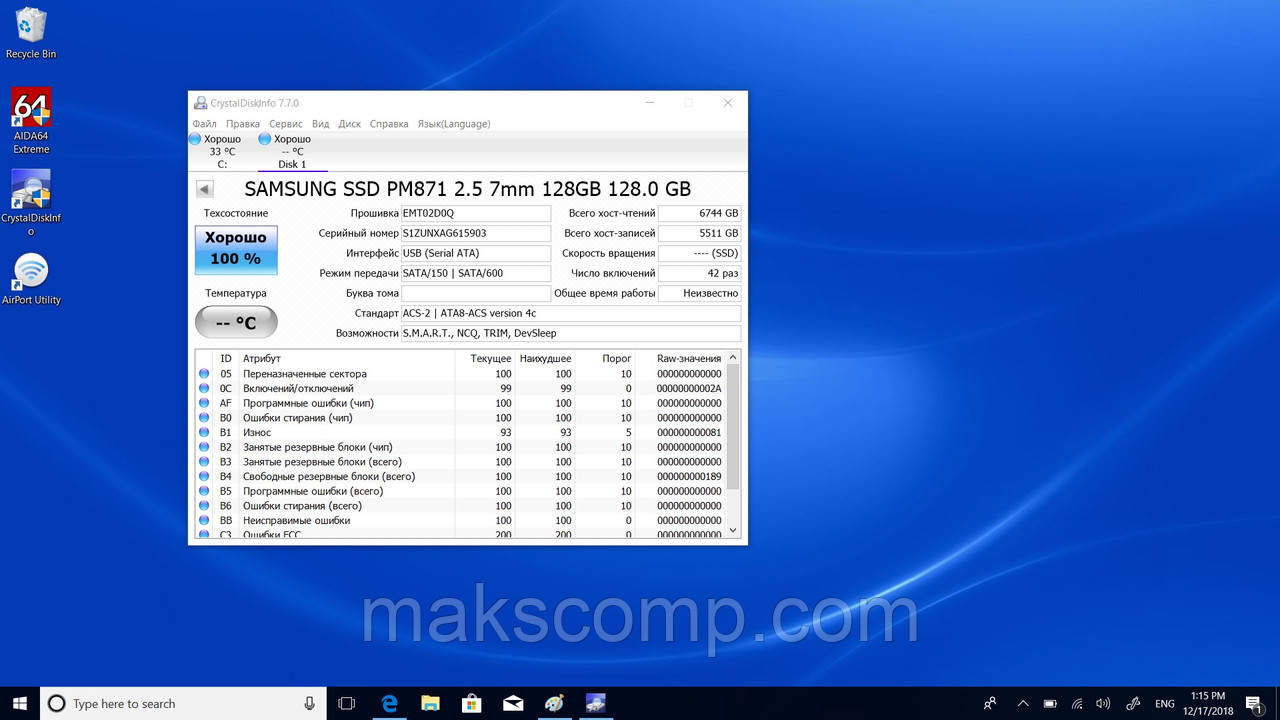Click the empty Буква тома field
Viewport: 1280px width, 720px height.
(x=476, y=293)
